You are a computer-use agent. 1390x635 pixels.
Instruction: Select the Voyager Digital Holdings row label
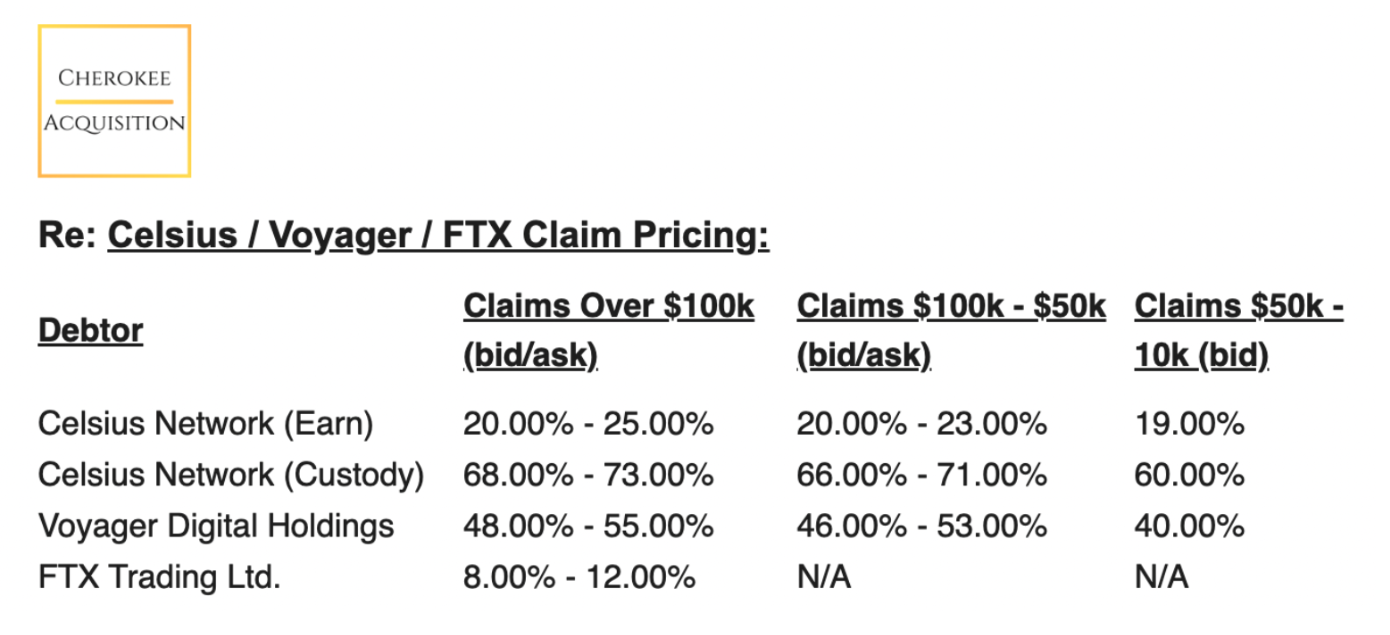pyautogui.click(x=216, y=526)
